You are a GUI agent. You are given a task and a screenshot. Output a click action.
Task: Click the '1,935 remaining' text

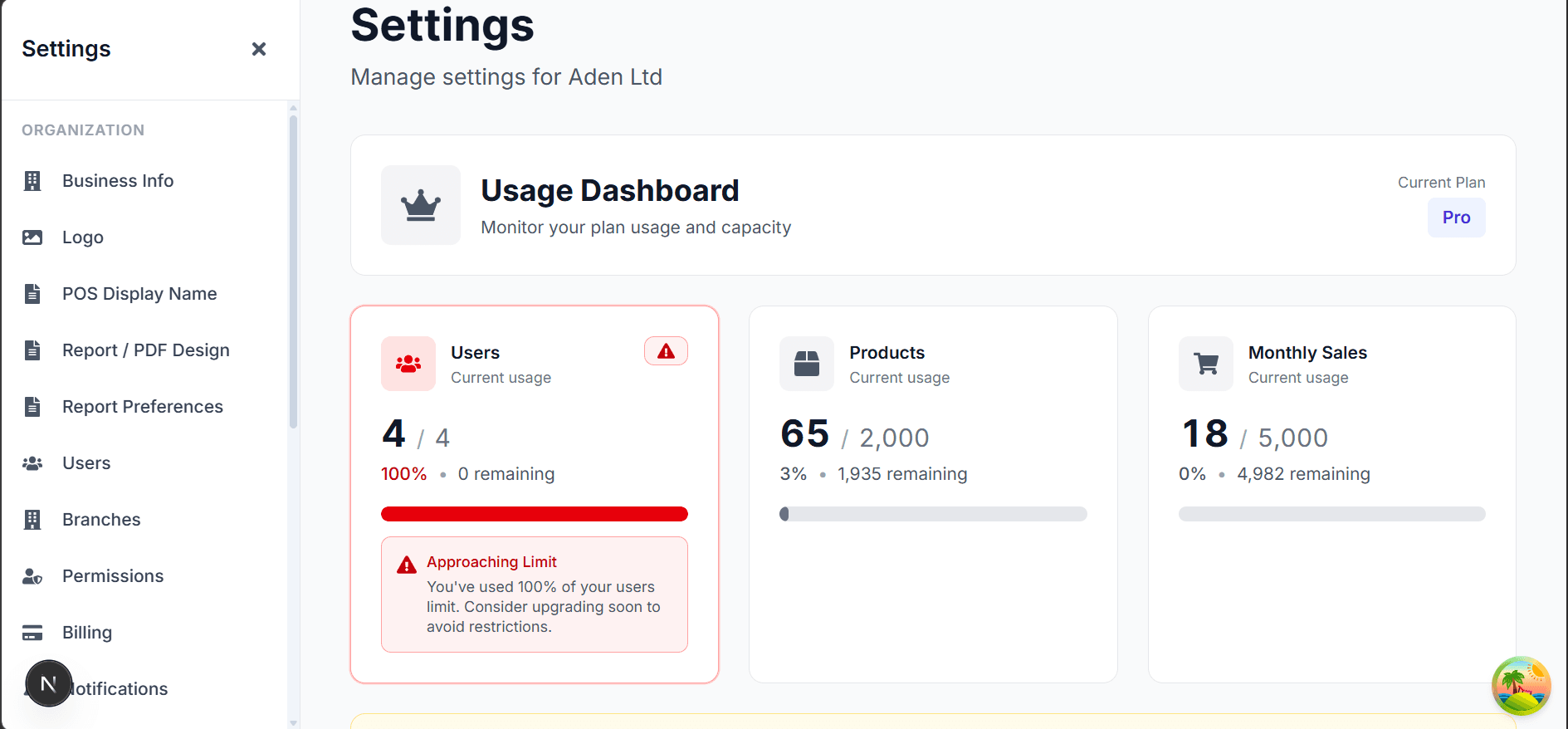(x=902, y=474)
